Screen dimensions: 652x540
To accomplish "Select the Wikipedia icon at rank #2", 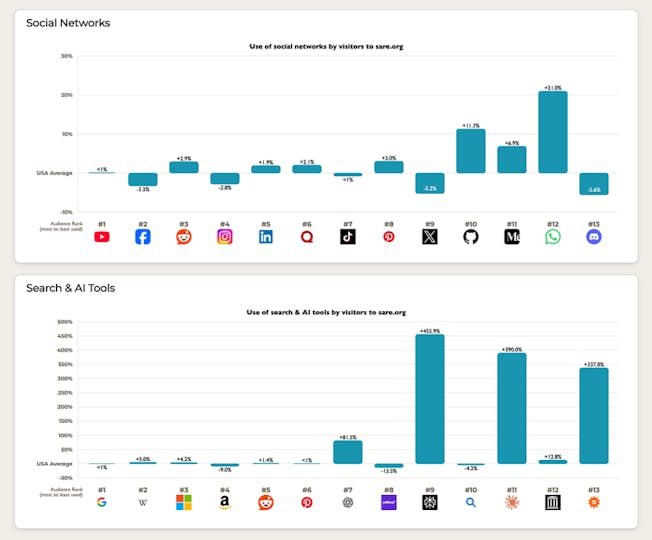I will 143,502.
